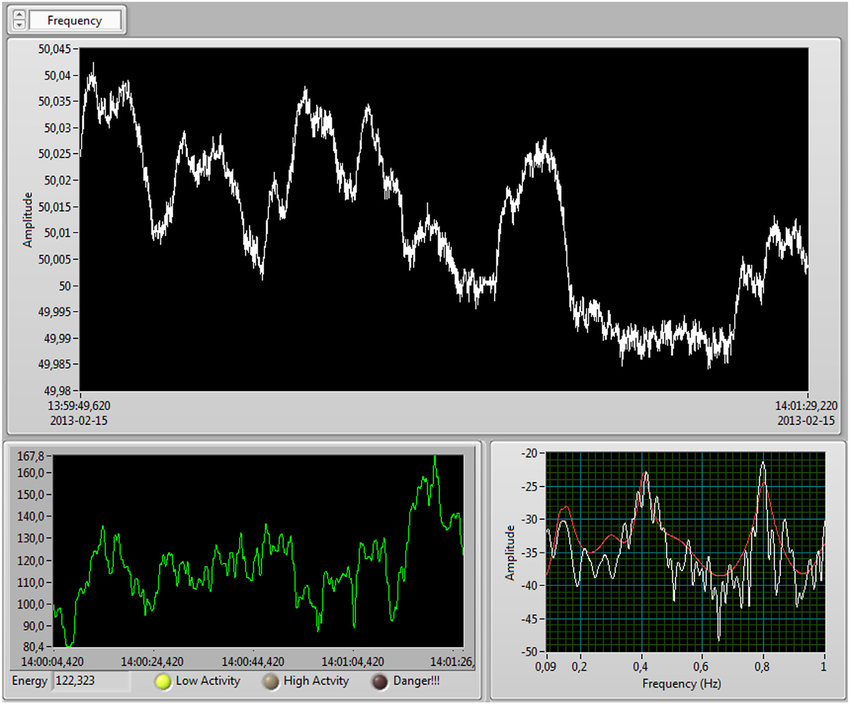Click the up arrow of the Frequency selector
Screen dimensions: 850x704
point(20,16)
